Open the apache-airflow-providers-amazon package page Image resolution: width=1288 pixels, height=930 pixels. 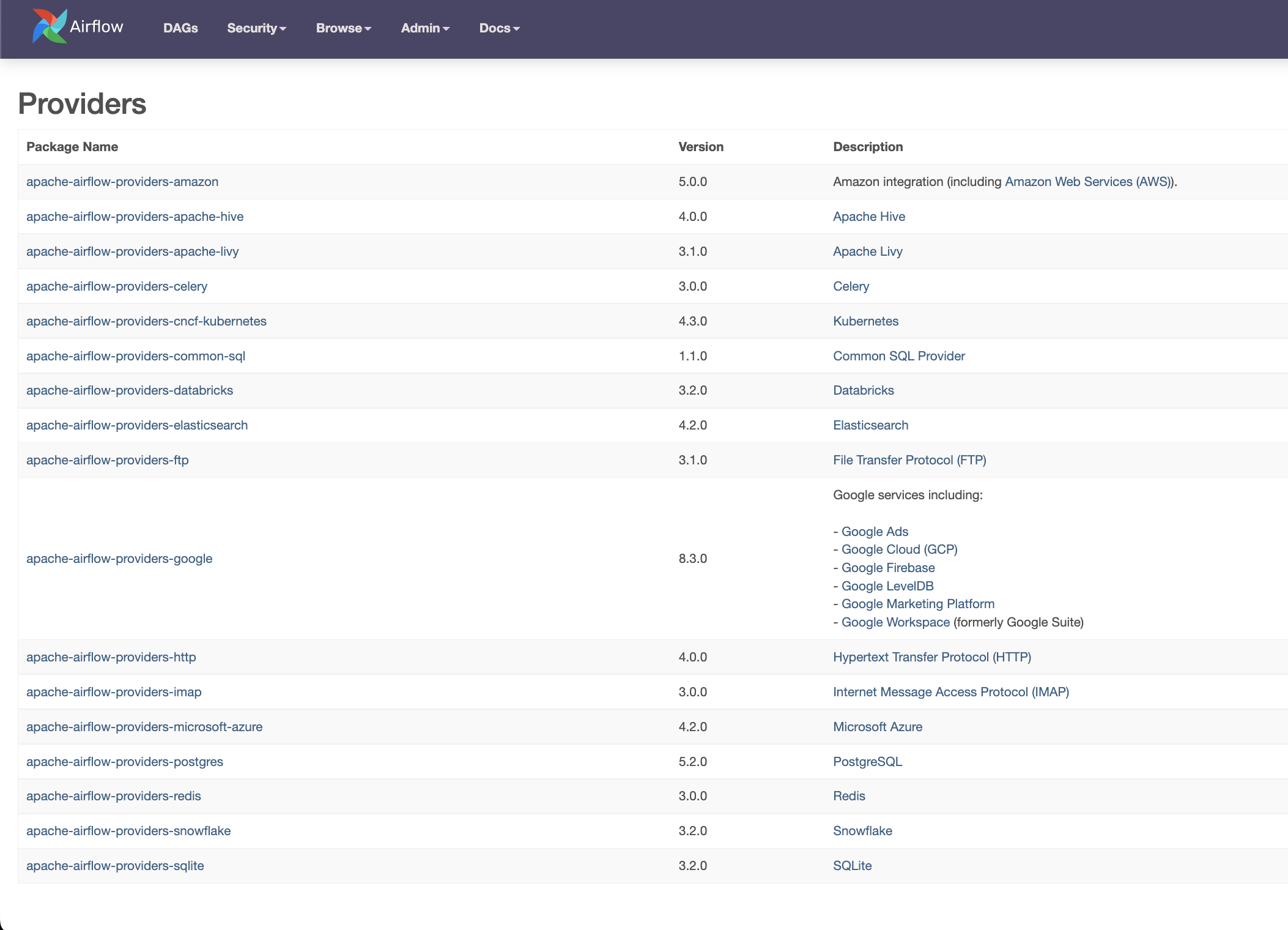[122, 182]
